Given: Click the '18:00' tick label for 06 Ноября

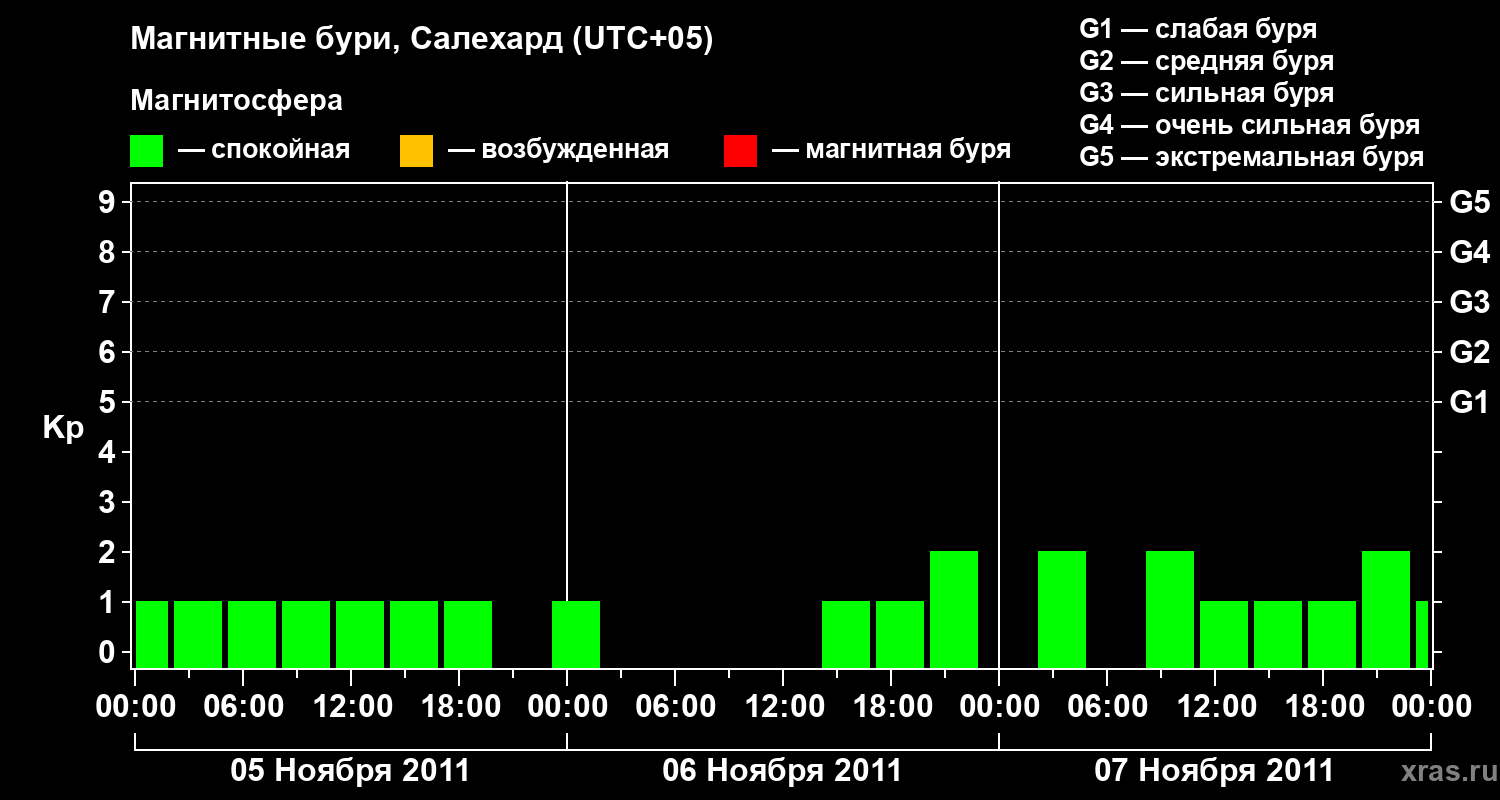Looking at the screenshot, I should 891,707.
